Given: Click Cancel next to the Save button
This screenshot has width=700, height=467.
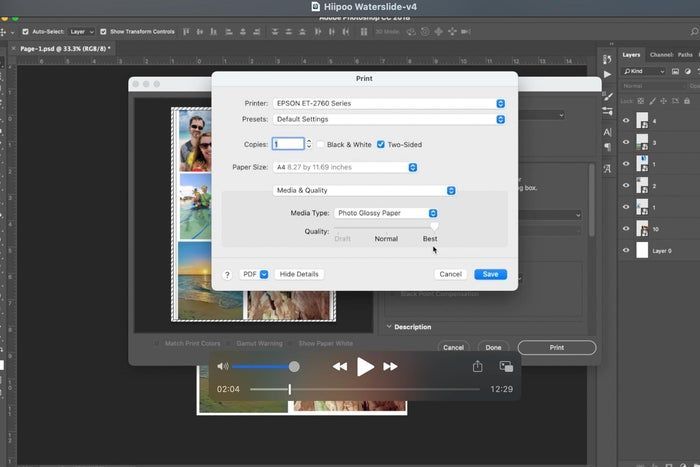Looking at the screenshot, I should coord(450,274).
